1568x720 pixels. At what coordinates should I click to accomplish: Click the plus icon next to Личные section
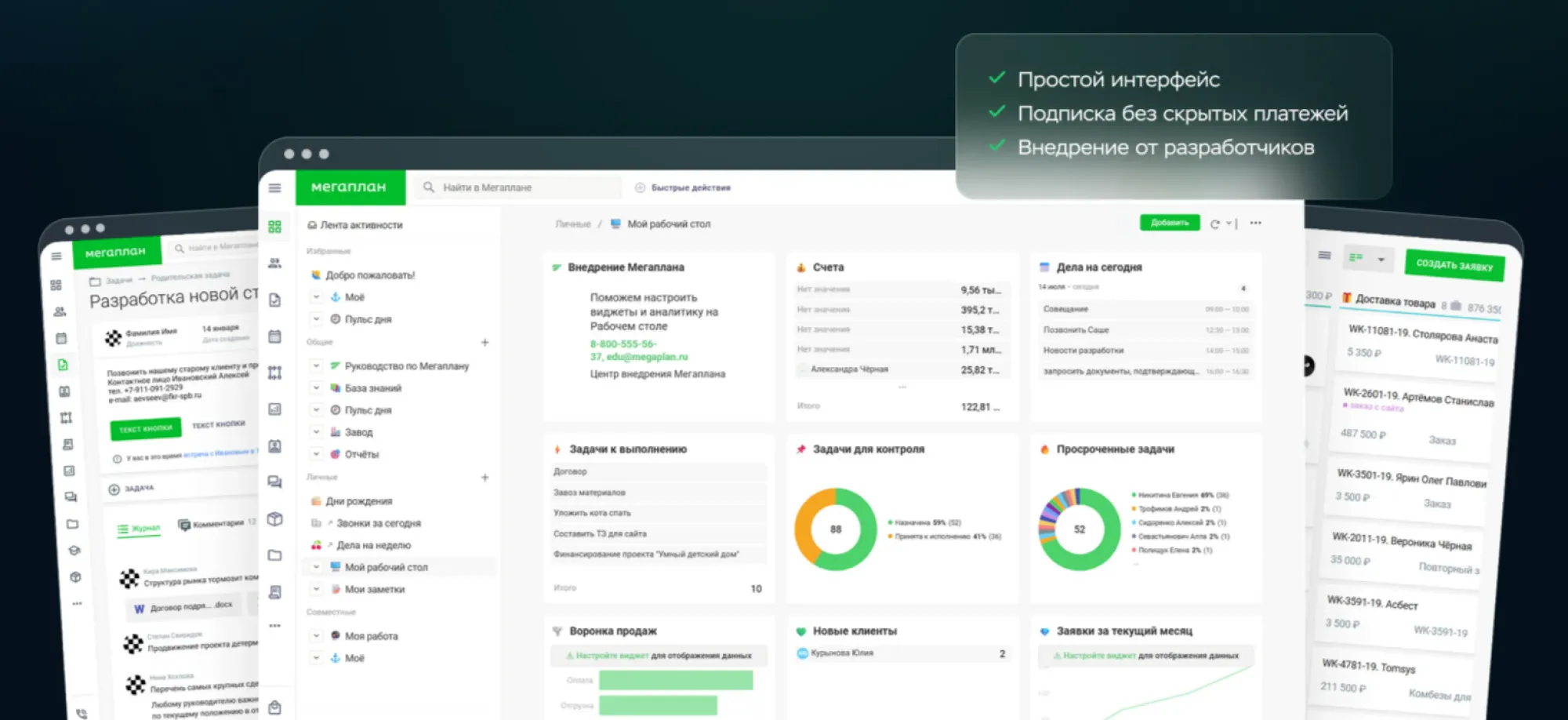coord(485,478)
